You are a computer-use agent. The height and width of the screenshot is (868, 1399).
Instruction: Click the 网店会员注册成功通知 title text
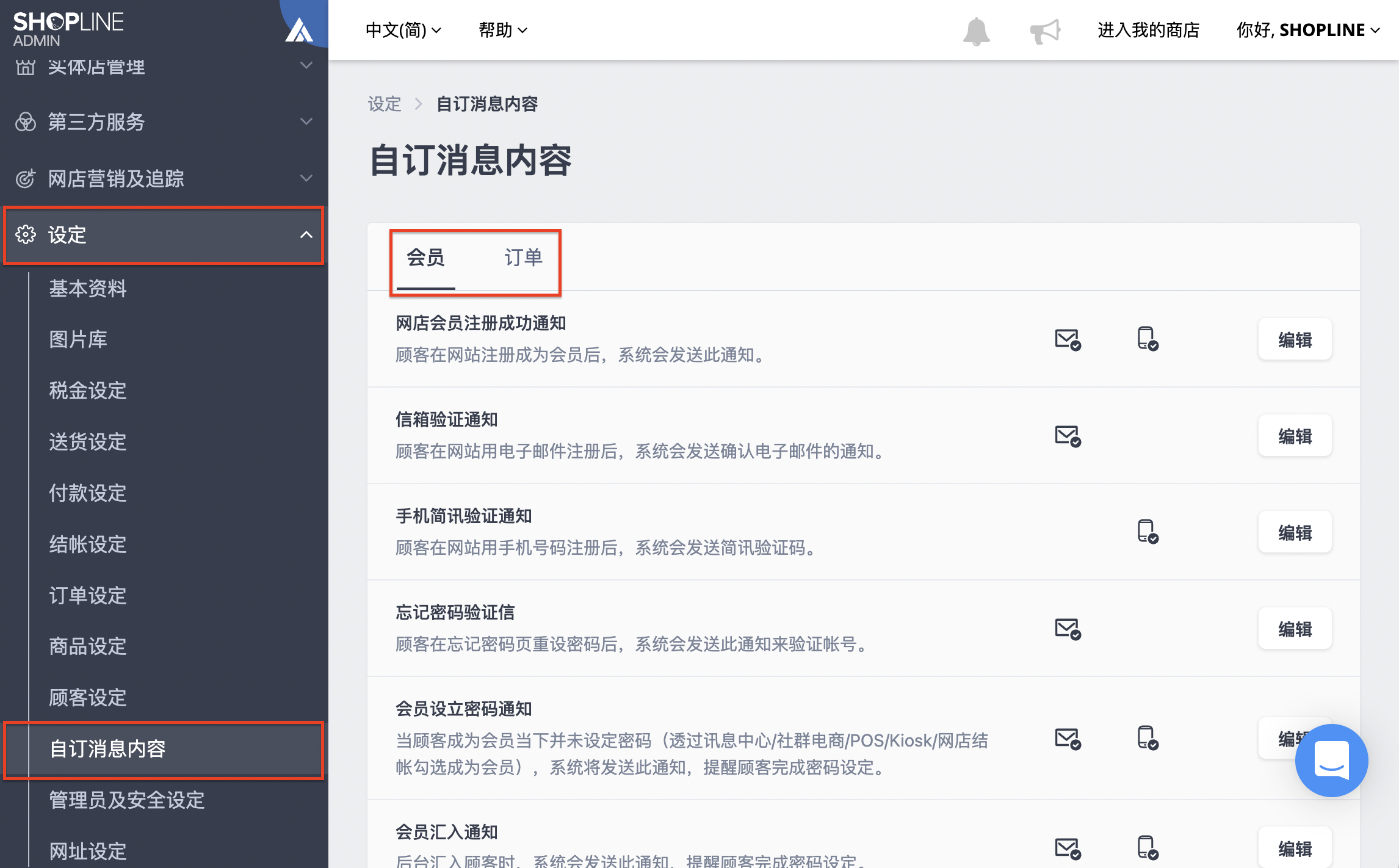481,323
